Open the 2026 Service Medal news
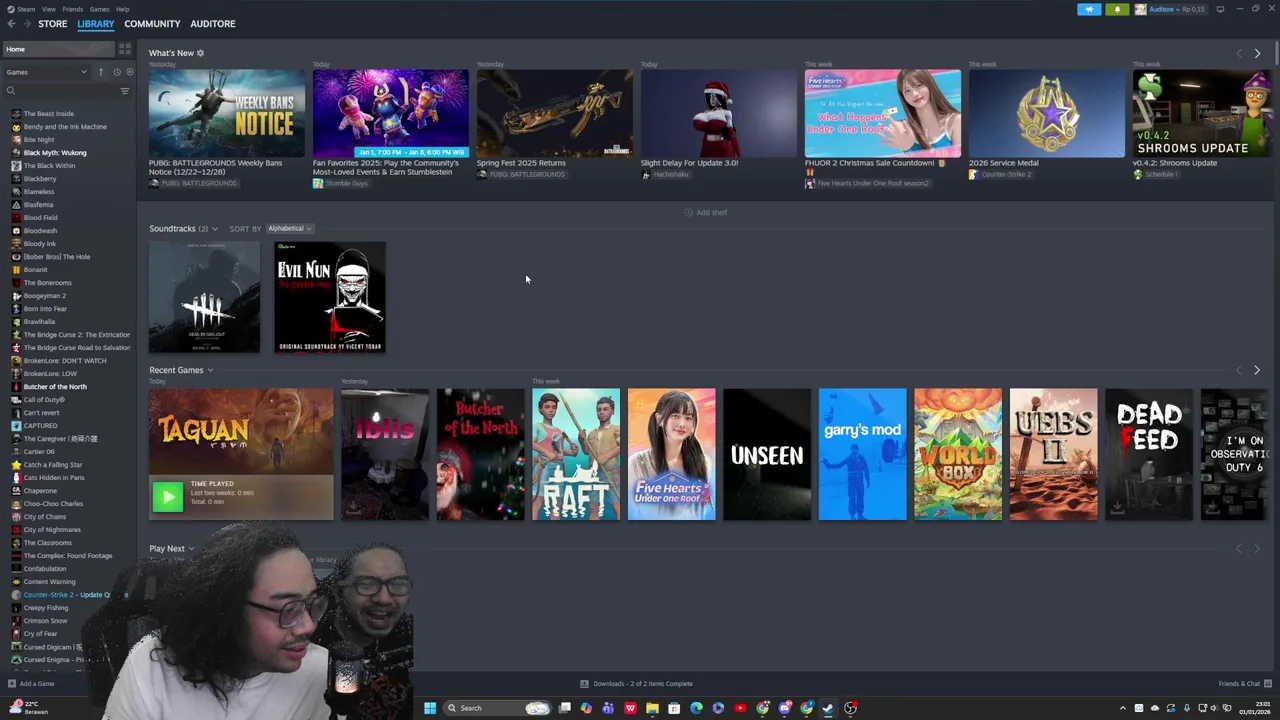 tap(1046, 113)
